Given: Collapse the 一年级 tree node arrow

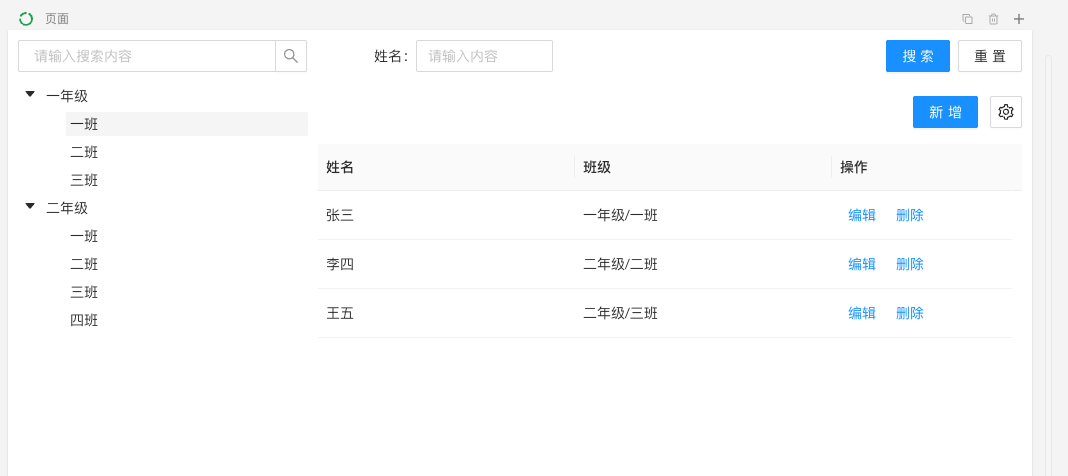Looking at the screenshot, I should pyautogui.click(x=30, y=95).
